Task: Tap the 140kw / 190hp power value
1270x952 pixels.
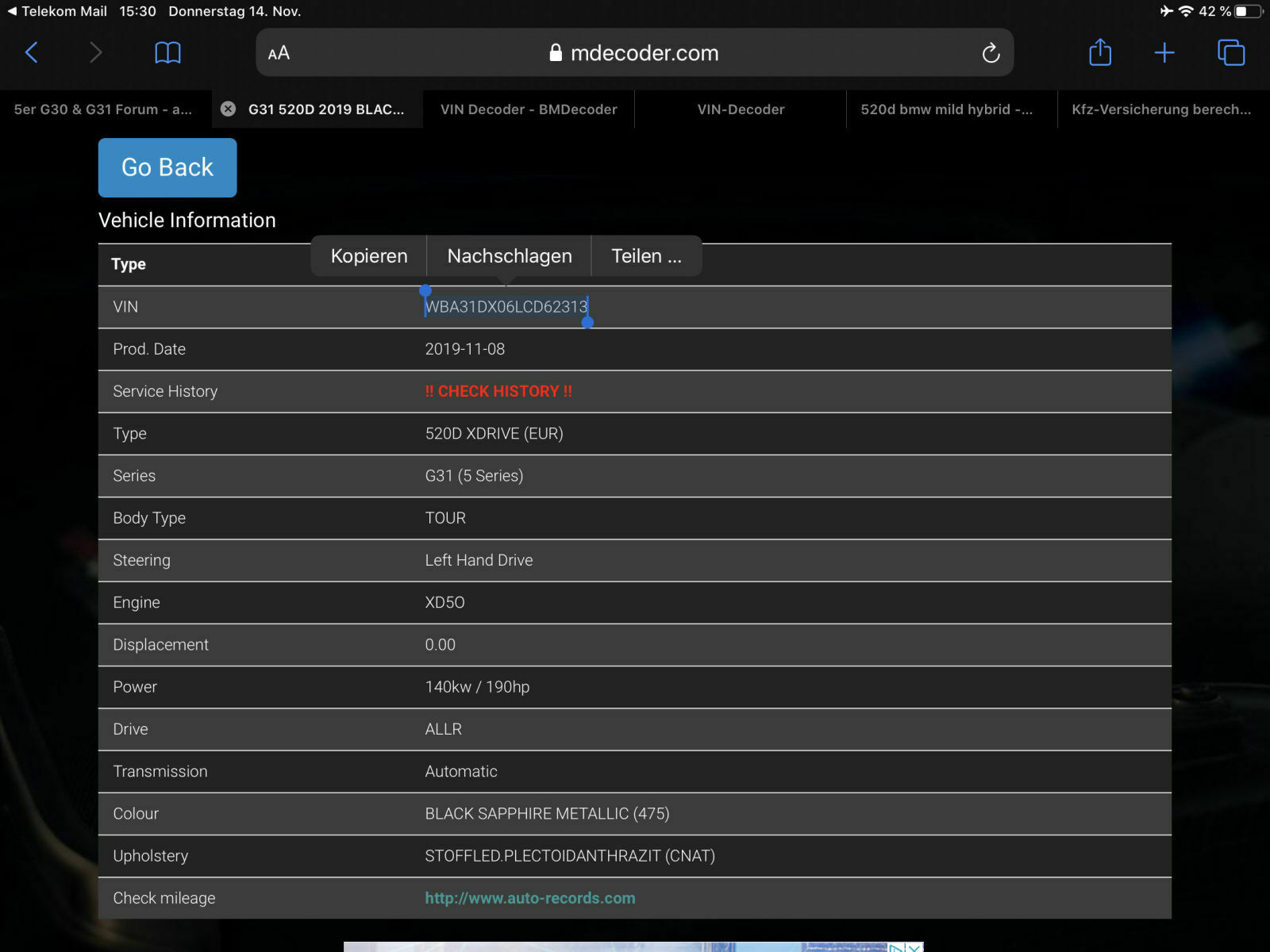Action: coord(477,687)
